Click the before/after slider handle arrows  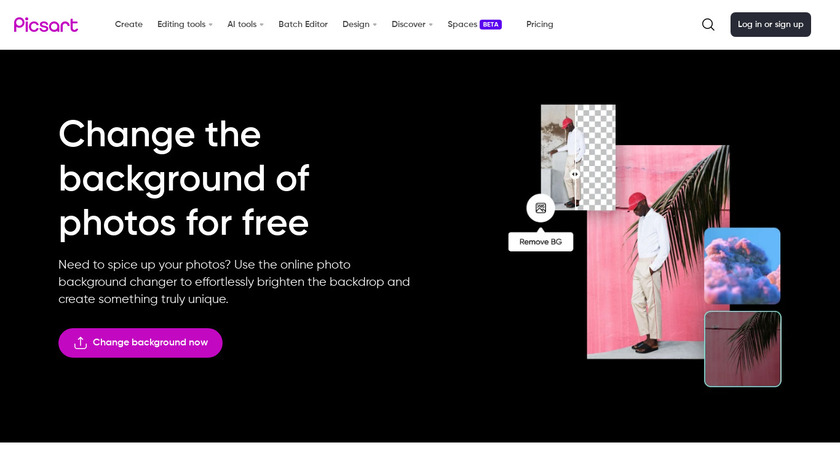[x=575, y=174]
